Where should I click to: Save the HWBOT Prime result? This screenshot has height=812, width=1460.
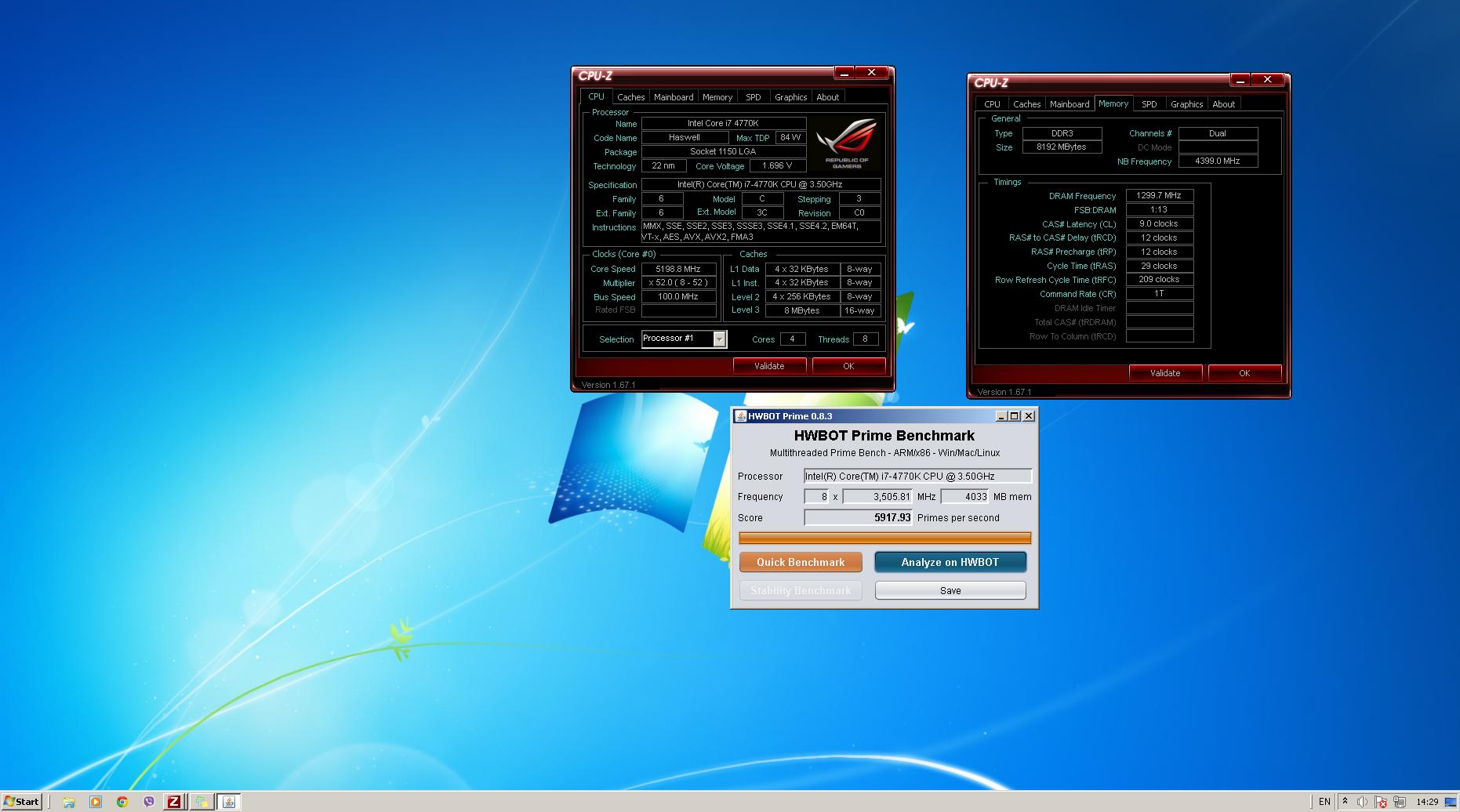pyautogui.click(x=950, y=590)
